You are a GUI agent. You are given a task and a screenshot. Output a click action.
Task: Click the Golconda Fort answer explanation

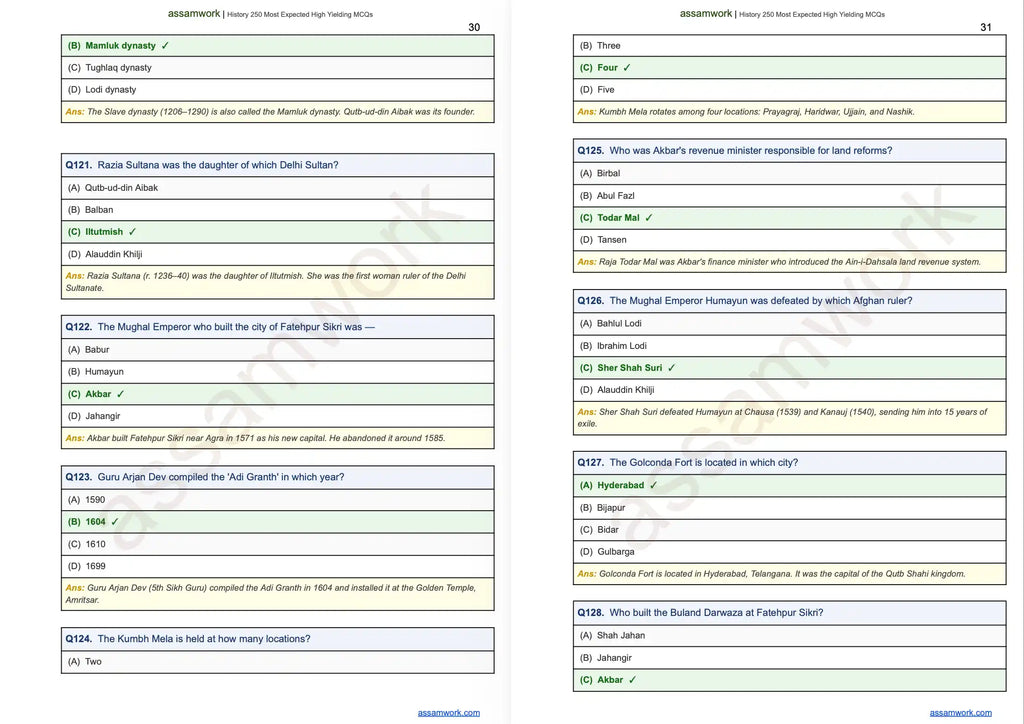pos(790,574)
